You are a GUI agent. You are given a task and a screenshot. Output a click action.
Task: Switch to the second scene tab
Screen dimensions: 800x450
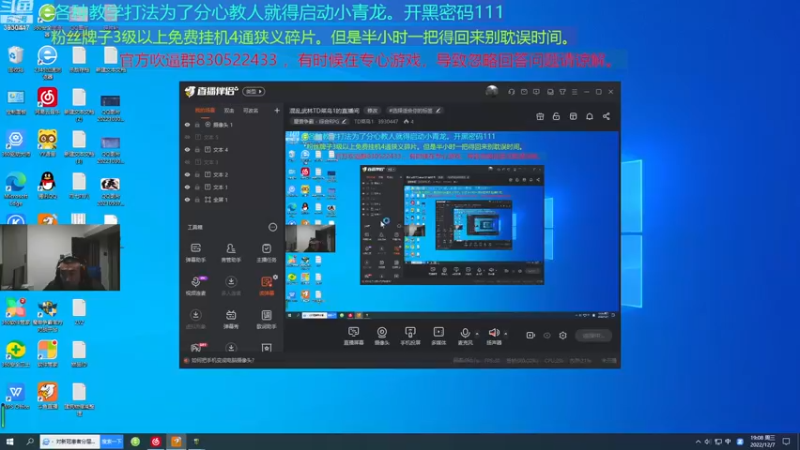pyautogui.click(x=229, y=110)
